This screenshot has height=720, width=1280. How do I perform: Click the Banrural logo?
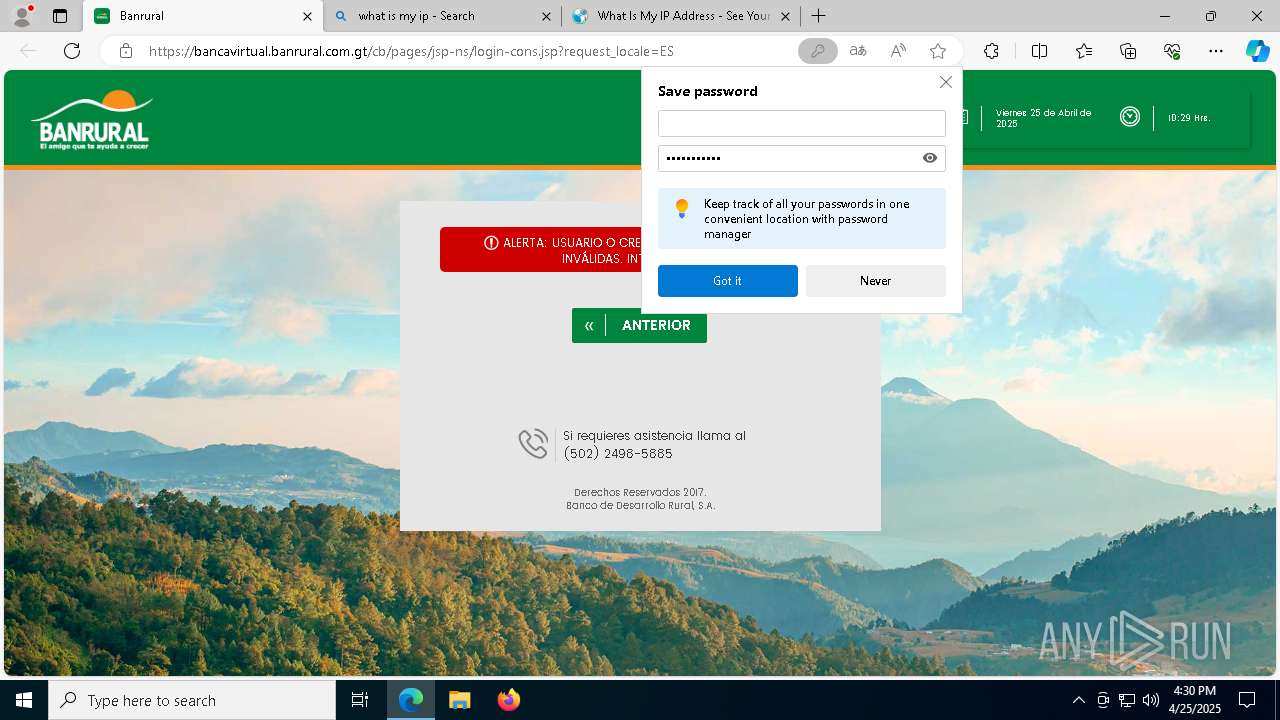[x=92, y=120]
